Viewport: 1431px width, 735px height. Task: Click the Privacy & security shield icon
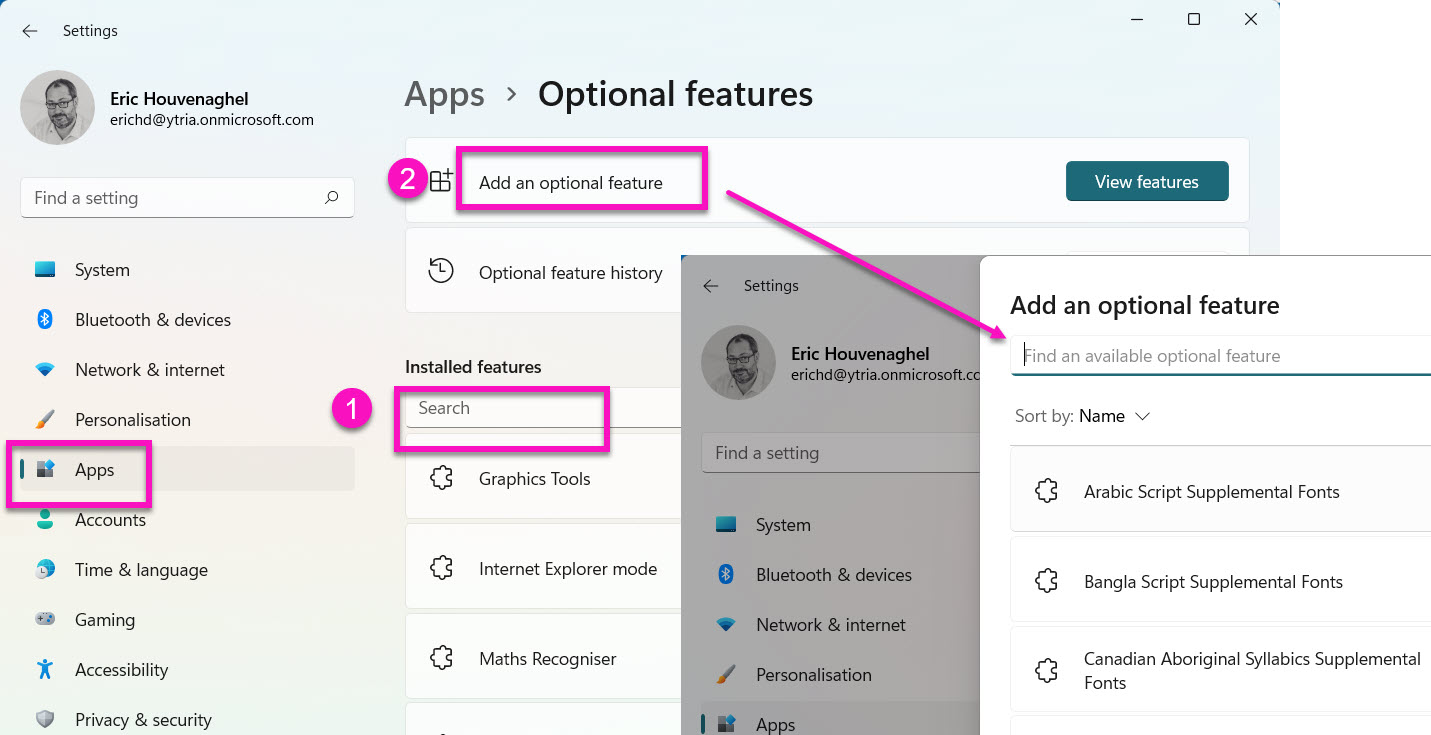click(x=45, y=719)
